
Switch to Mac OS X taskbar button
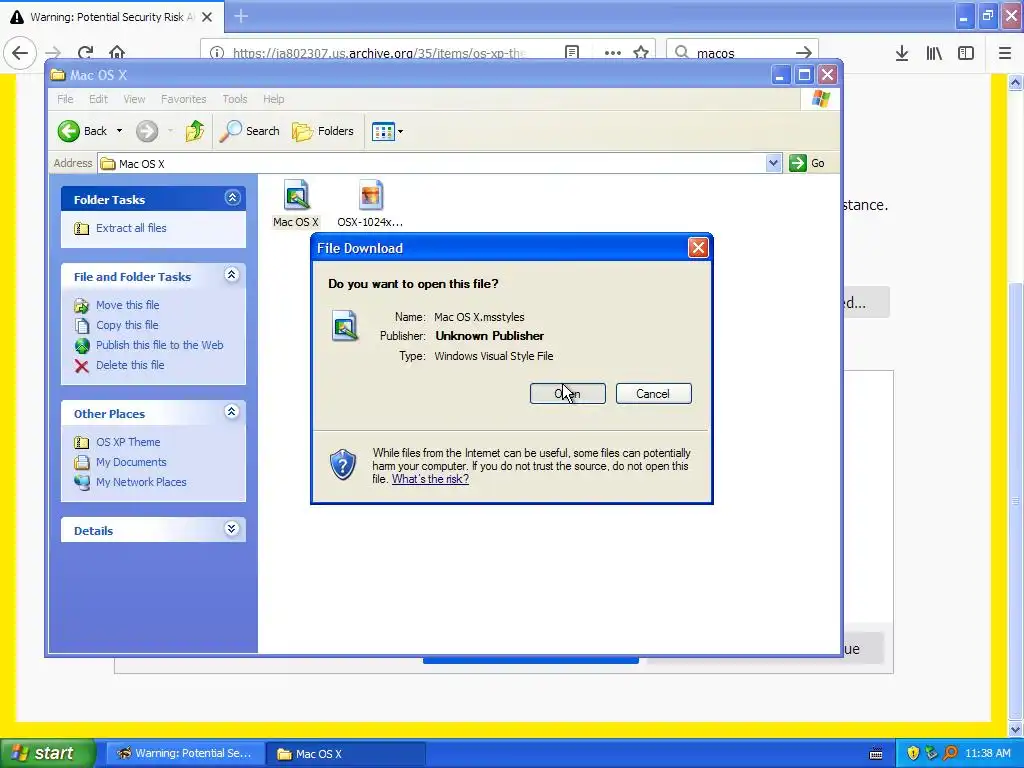(345, 753)
